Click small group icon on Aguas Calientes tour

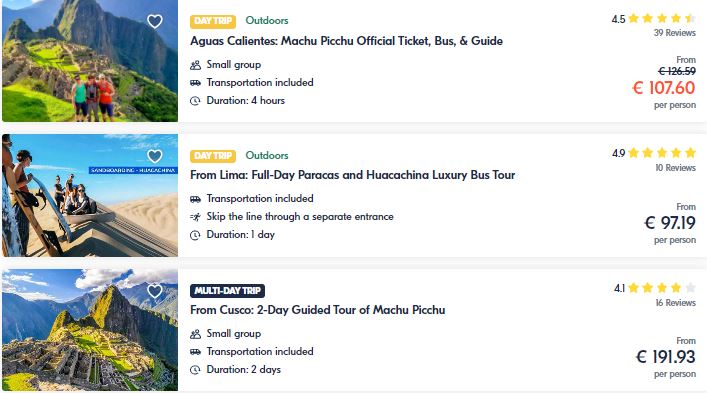pos(195,65)
